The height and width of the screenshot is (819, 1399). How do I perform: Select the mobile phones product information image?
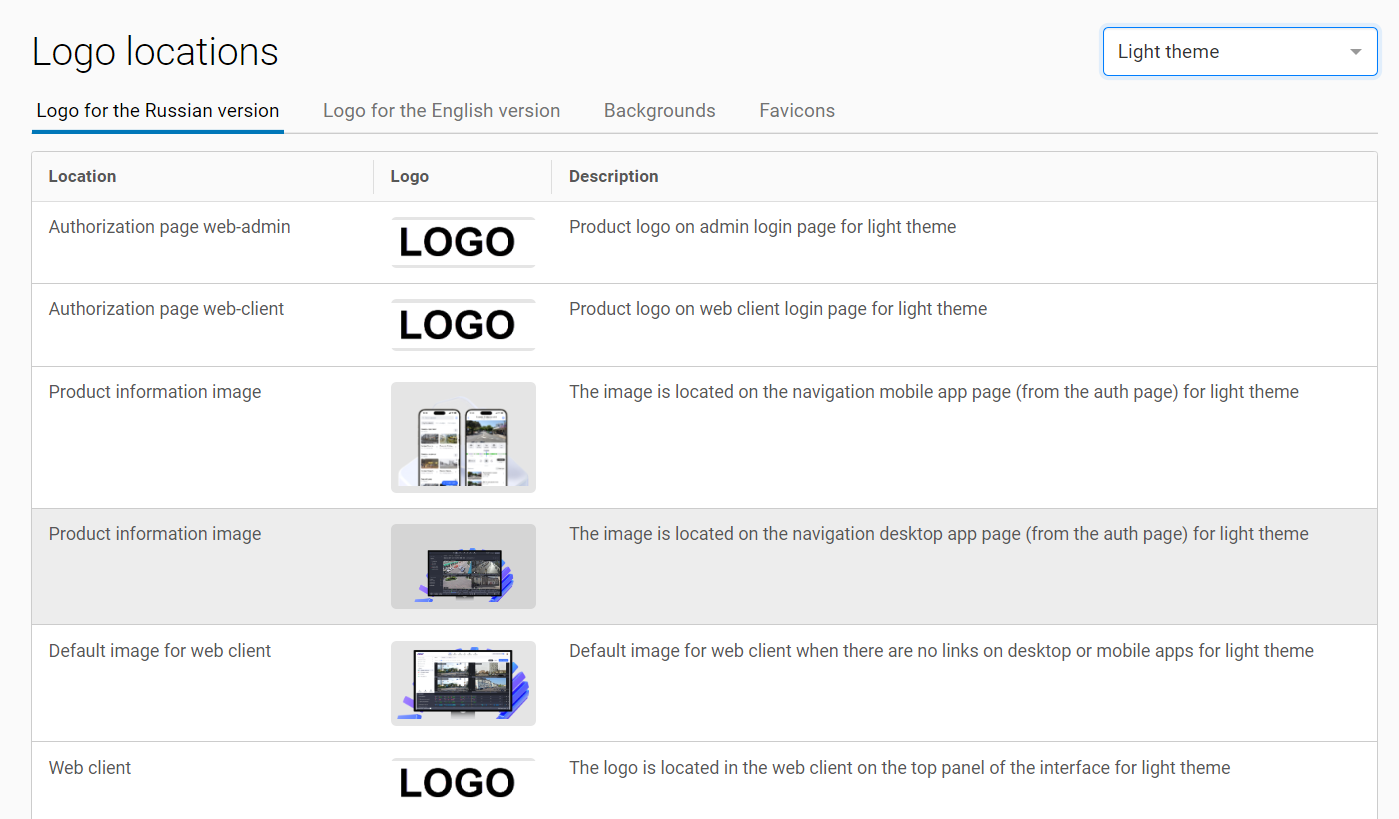click(463, 437)
